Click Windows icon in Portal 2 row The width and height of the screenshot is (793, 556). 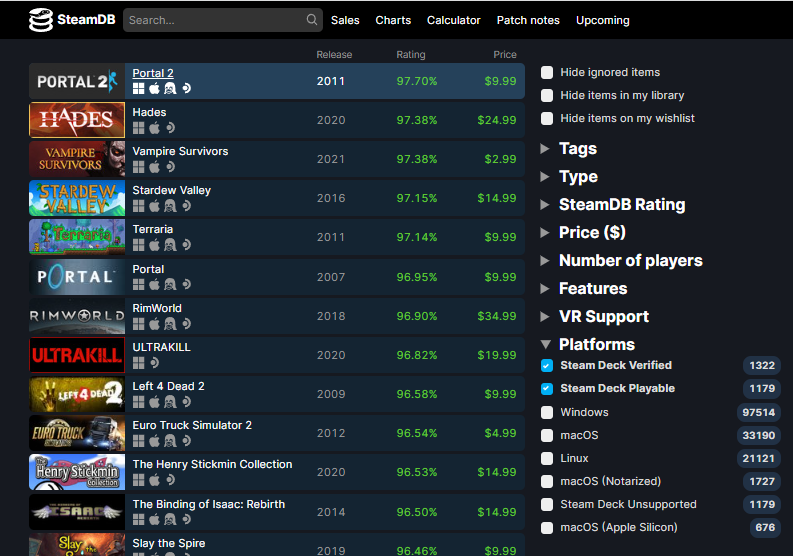(139, 89)
